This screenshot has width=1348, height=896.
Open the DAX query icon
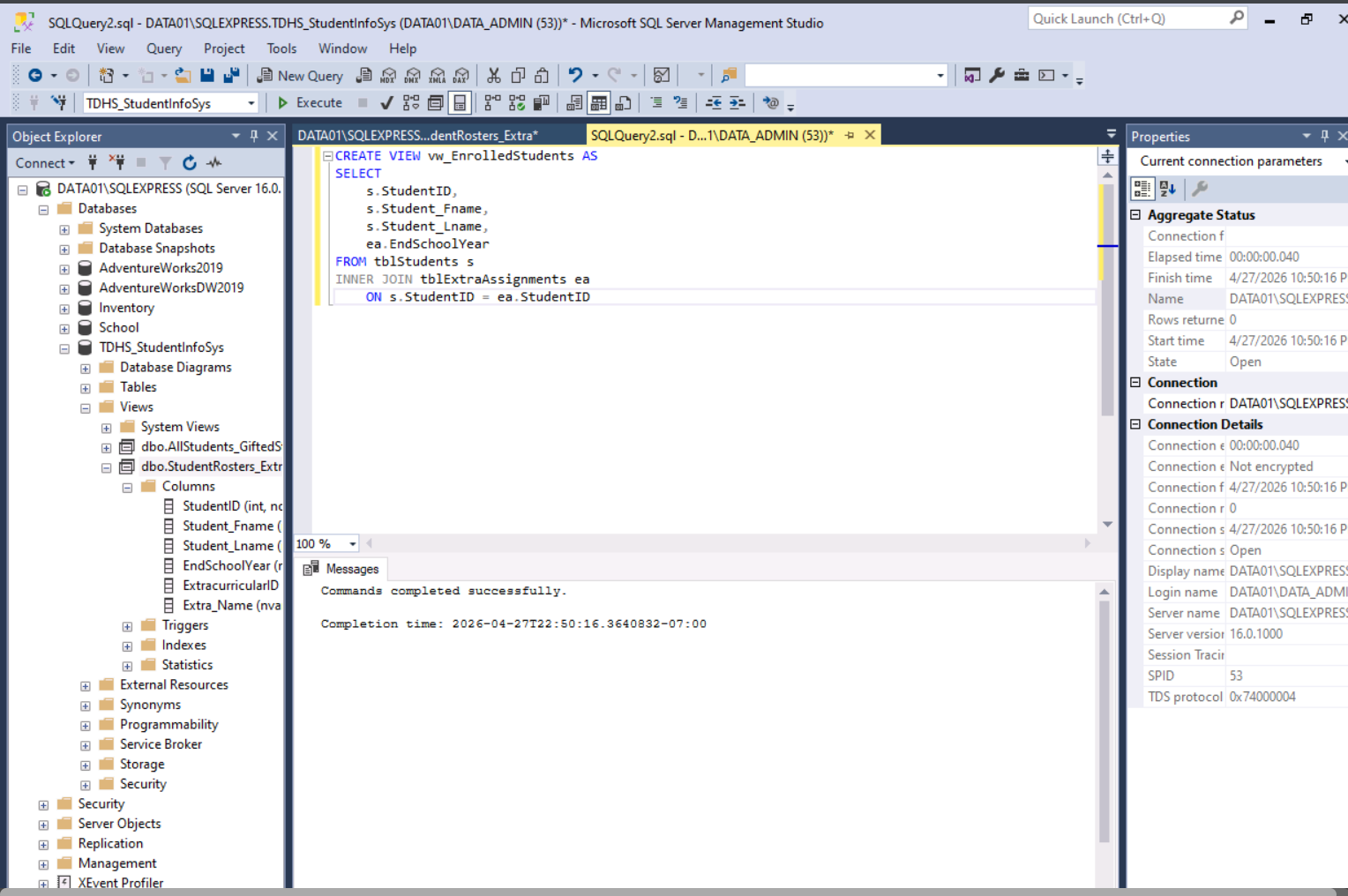pyautogui.click(x=461, y=76)
